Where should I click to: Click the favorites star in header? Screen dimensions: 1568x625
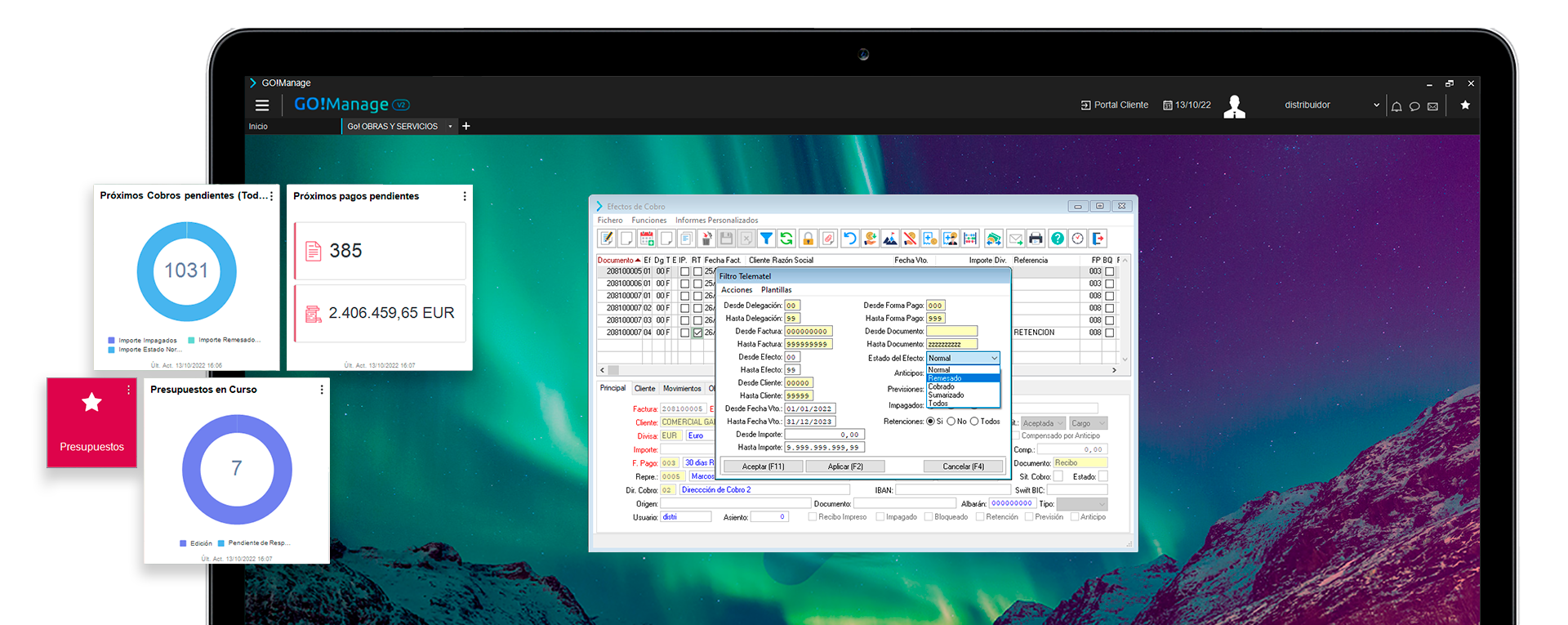(1465, 105)
